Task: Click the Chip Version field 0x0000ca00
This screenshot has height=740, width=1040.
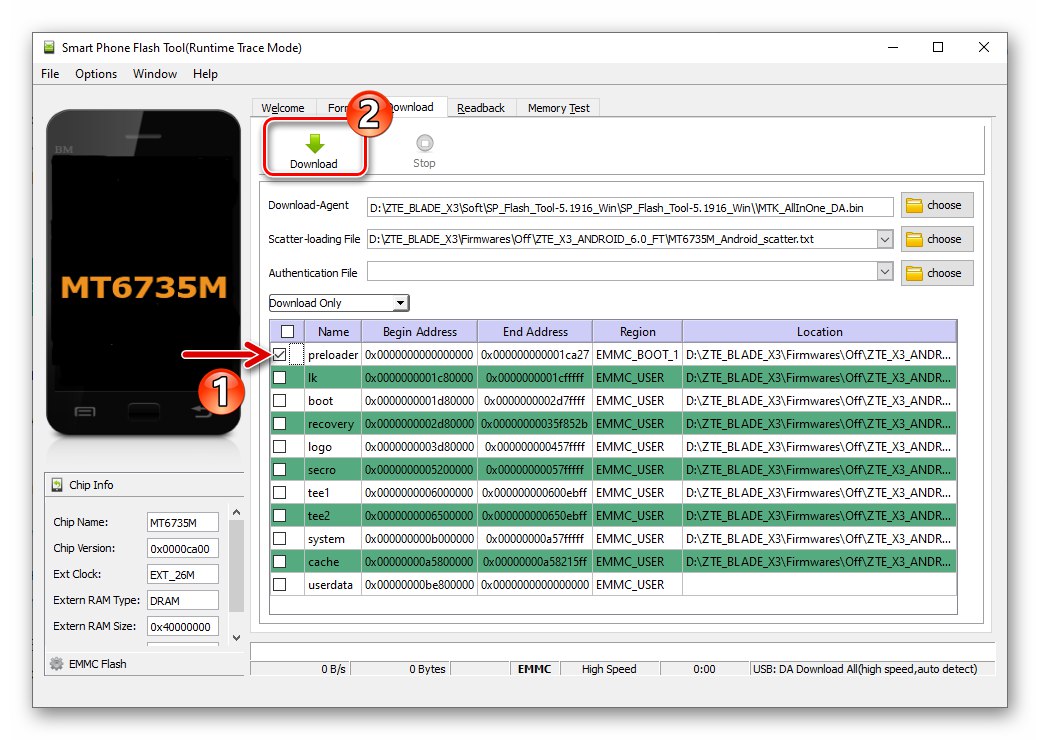Action: pos(182,548)
